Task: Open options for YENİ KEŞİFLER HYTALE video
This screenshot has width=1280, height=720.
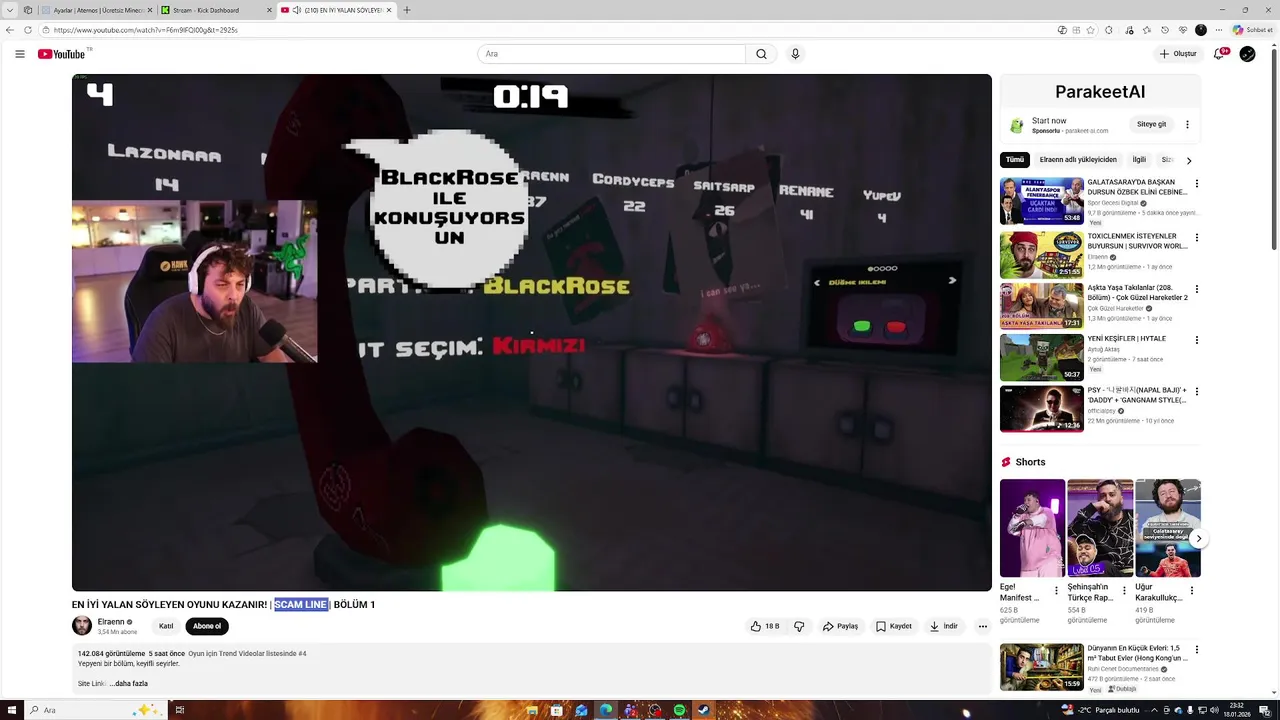Action: coord(1196,340)
